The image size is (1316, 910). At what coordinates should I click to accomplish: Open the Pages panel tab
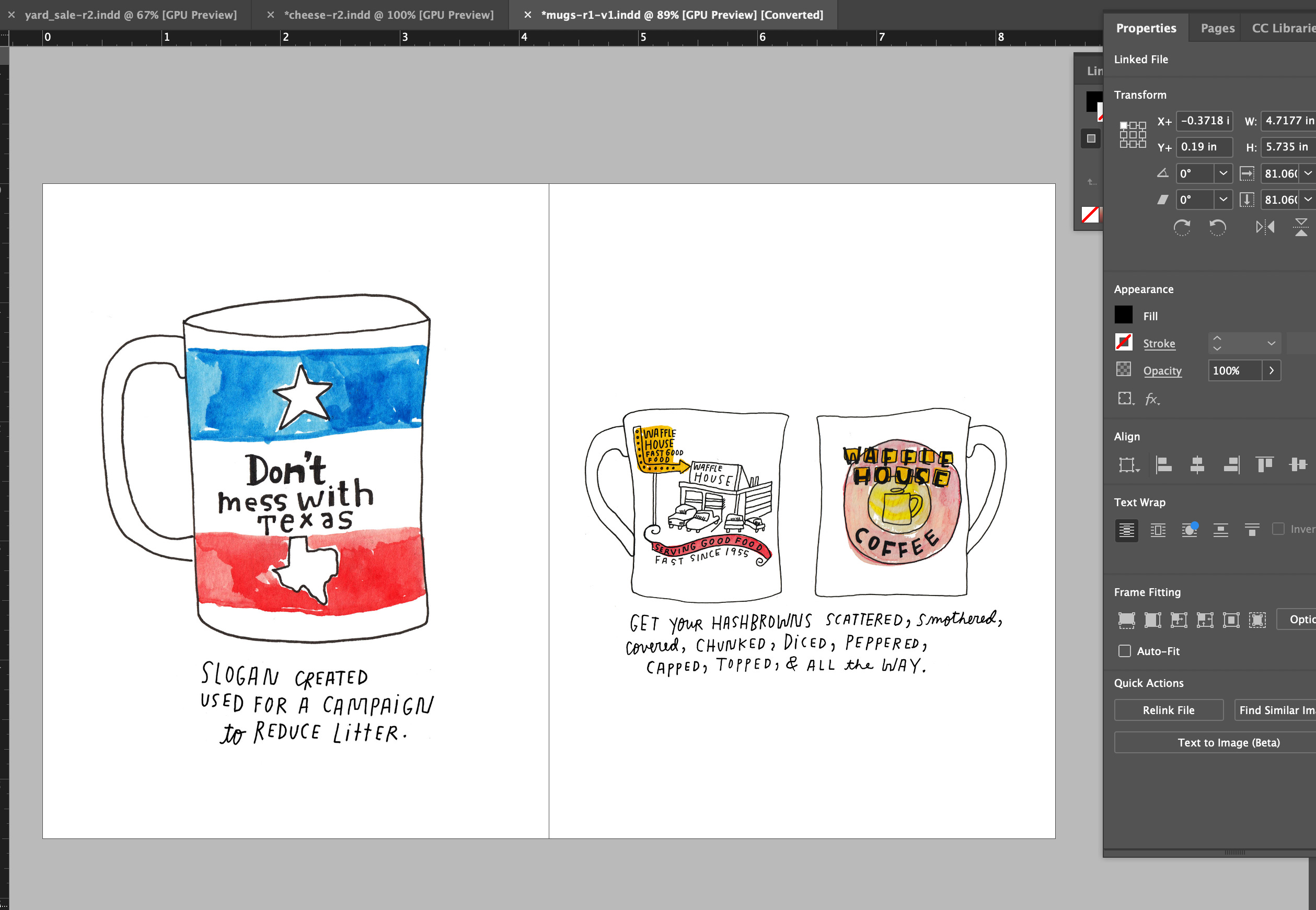tap(1217, 28)
